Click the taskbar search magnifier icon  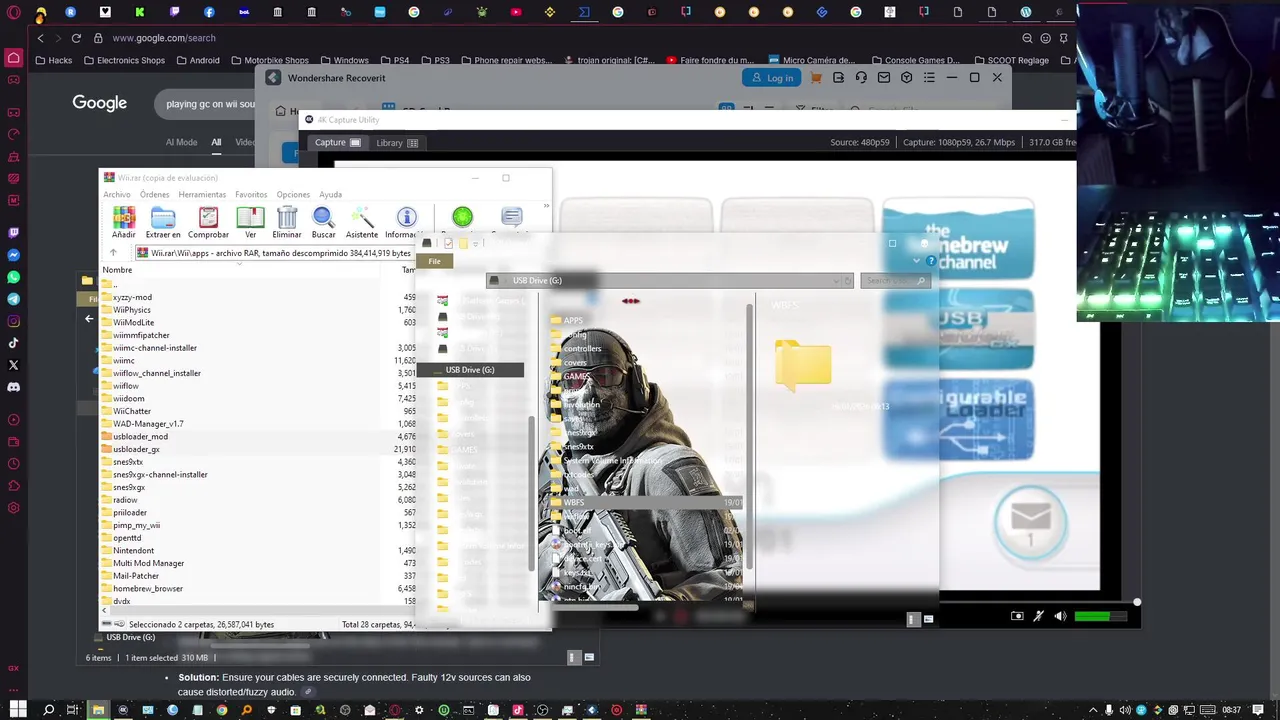point(48,710)
